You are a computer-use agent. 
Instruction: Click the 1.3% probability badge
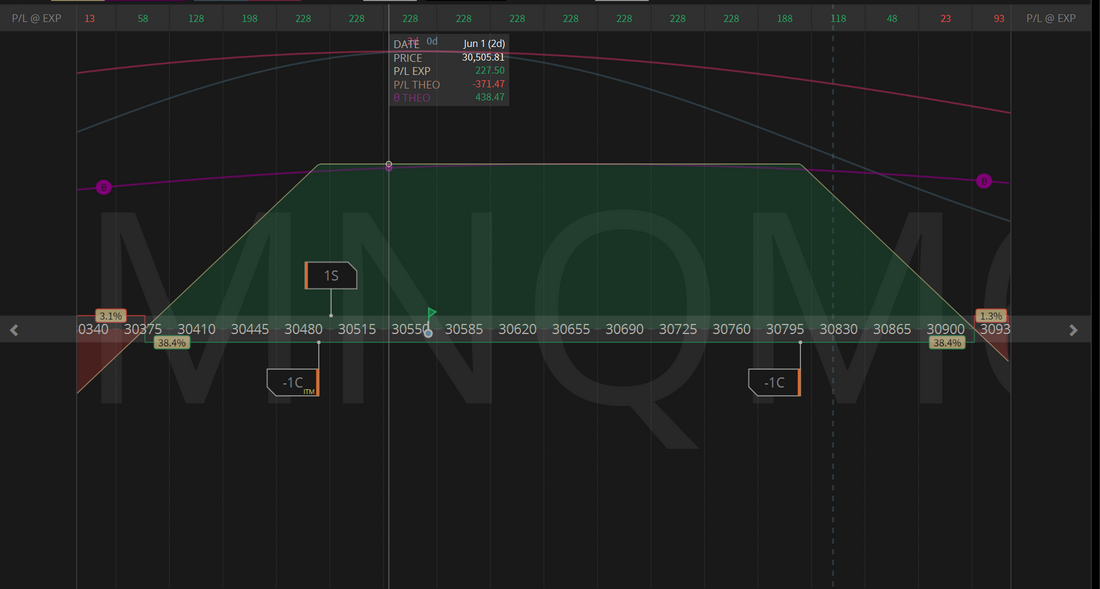tap(991, 316)
